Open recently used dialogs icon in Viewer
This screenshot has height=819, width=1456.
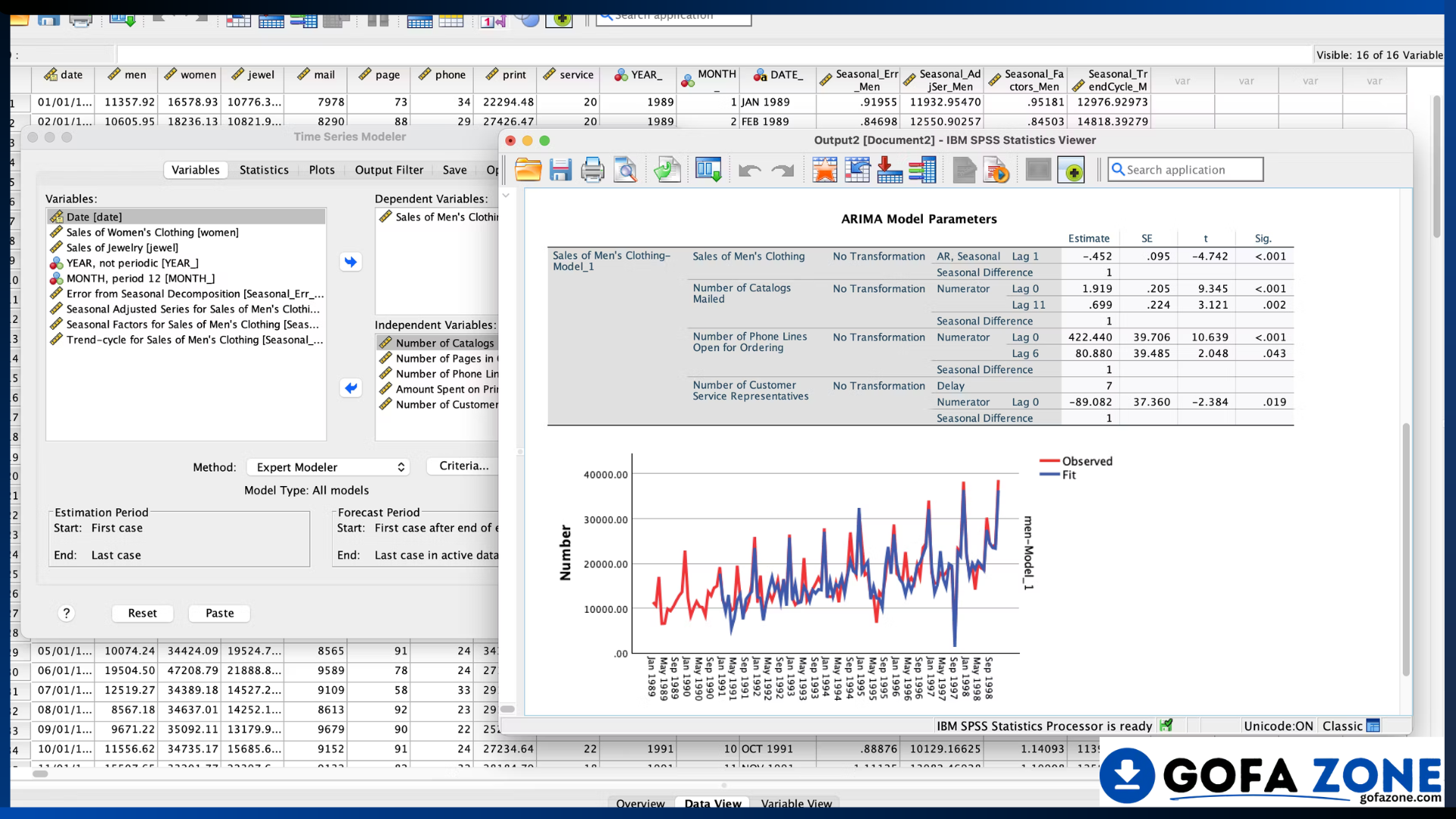708,170
